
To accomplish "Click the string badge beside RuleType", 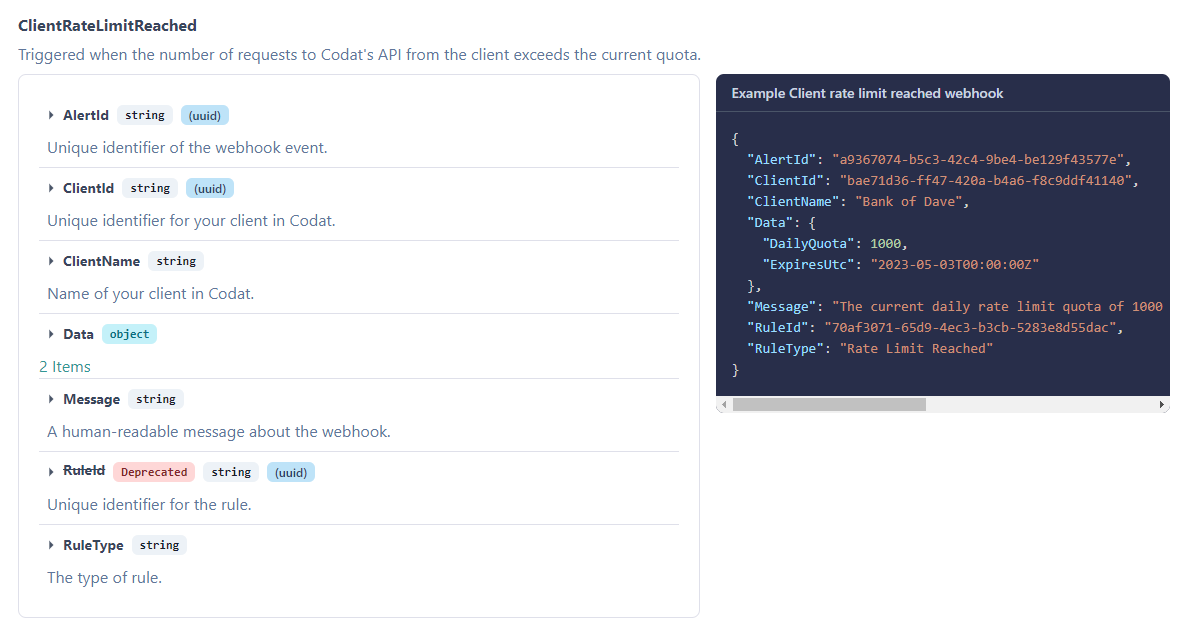I will pos(159,545).
